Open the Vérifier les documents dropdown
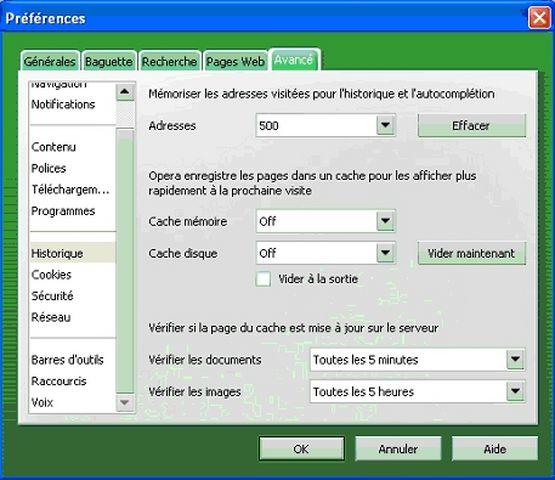Image resolution: width=555 pixels, height=480 pixels. coord(515,359)
